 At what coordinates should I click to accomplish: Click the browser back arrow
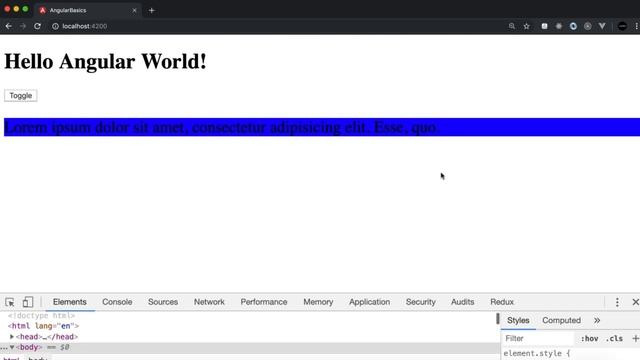point(9,26)
